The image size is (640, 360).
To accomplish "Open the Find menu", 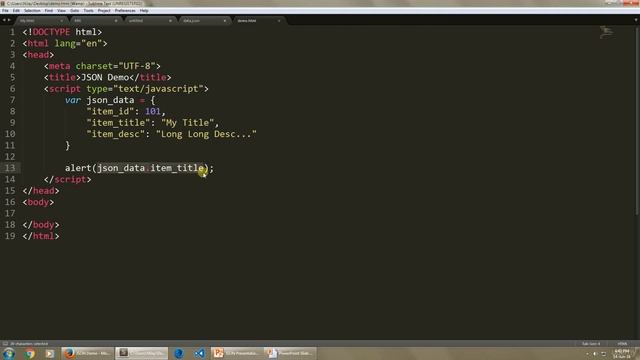I will (49, 11).
